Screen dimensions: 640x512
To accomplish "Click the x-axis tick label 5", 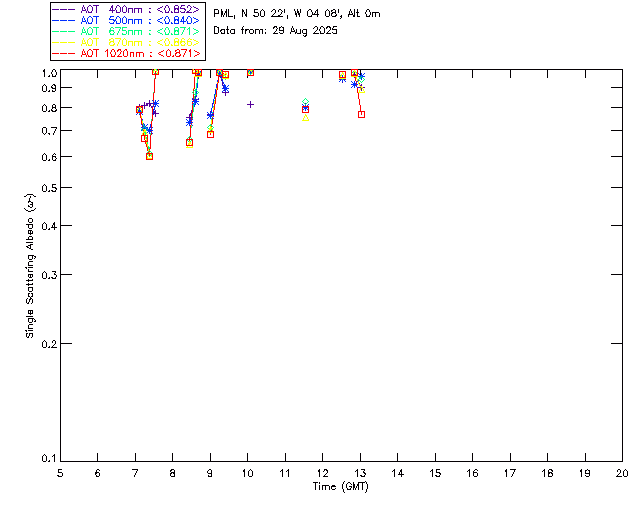I will [x=60, y=473].
